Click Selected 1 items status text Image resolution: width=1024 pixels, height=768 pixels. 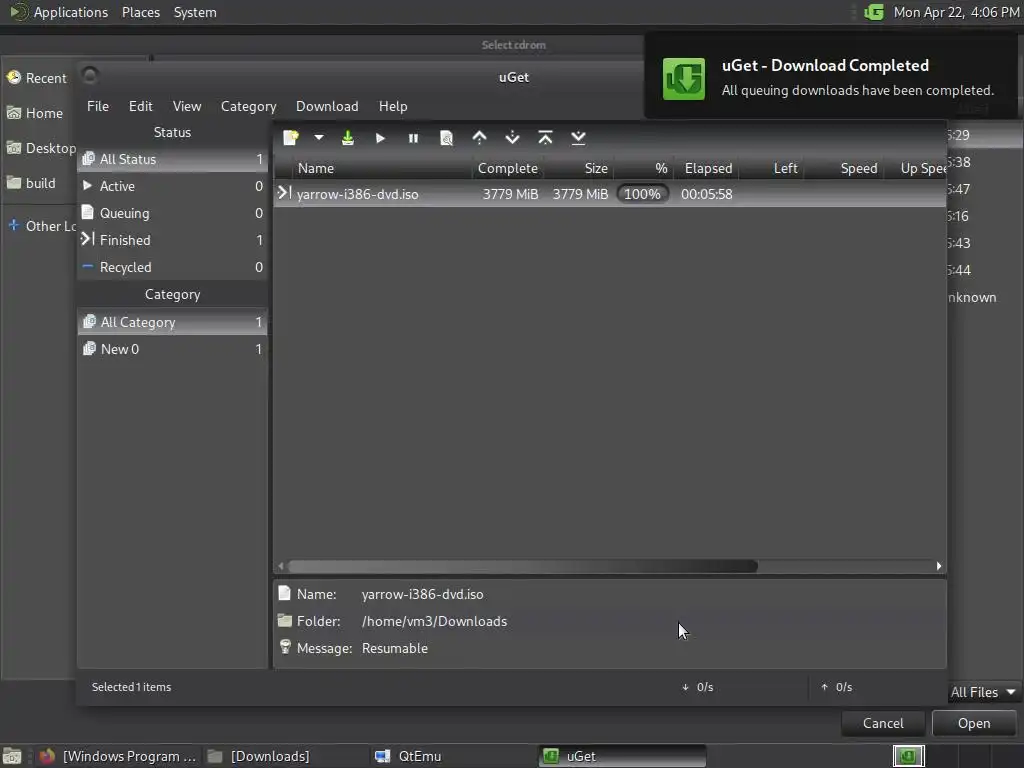131,687
